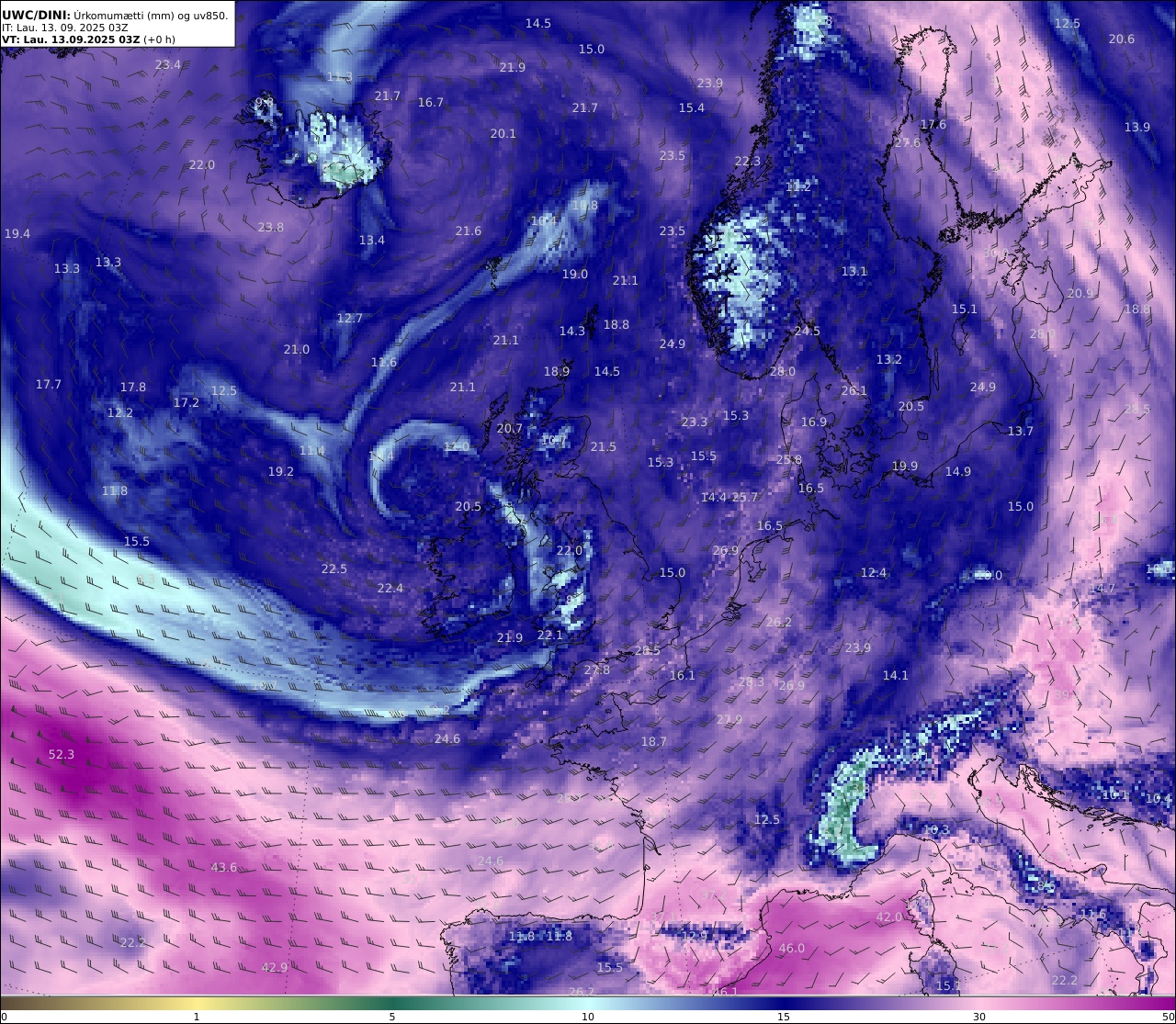Click the IT: Lau. 13. 09. 2025 03Z line
1176x1024 pixels.
pyautogui.click(x=65, y=28)
